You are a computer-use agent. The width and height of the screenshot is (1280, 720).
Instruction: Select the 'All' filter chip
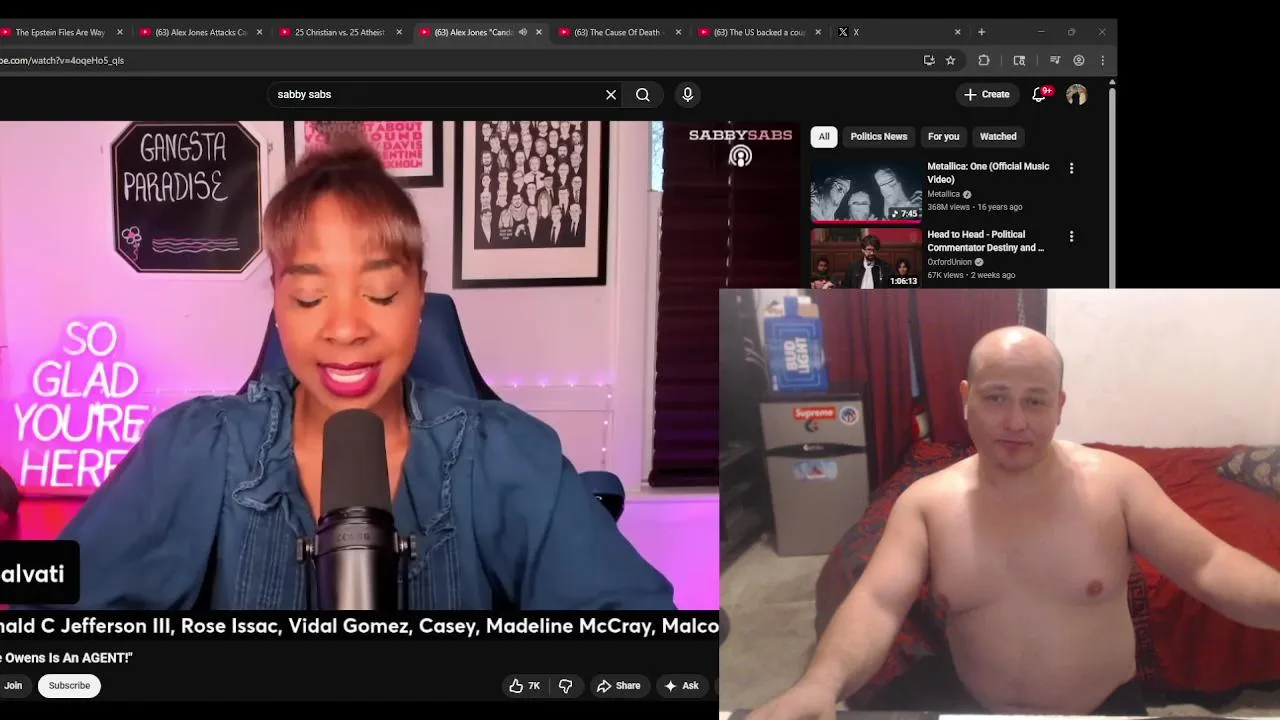[x=824, y=136]
